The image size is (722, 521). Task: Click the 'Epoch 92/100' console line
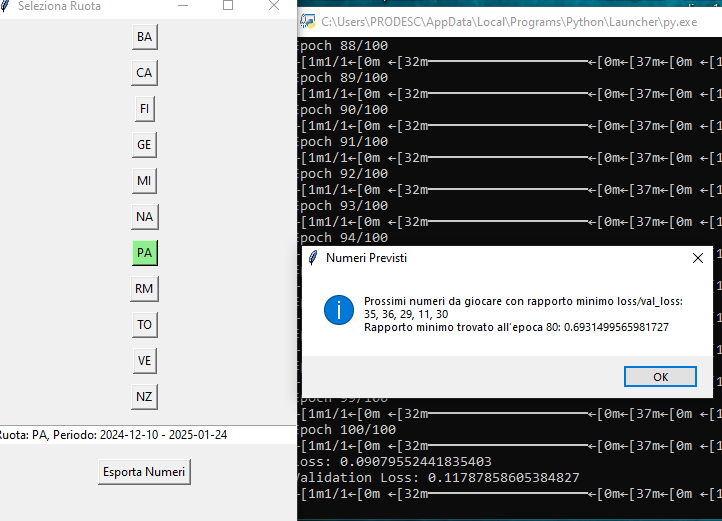click(343, 174)
